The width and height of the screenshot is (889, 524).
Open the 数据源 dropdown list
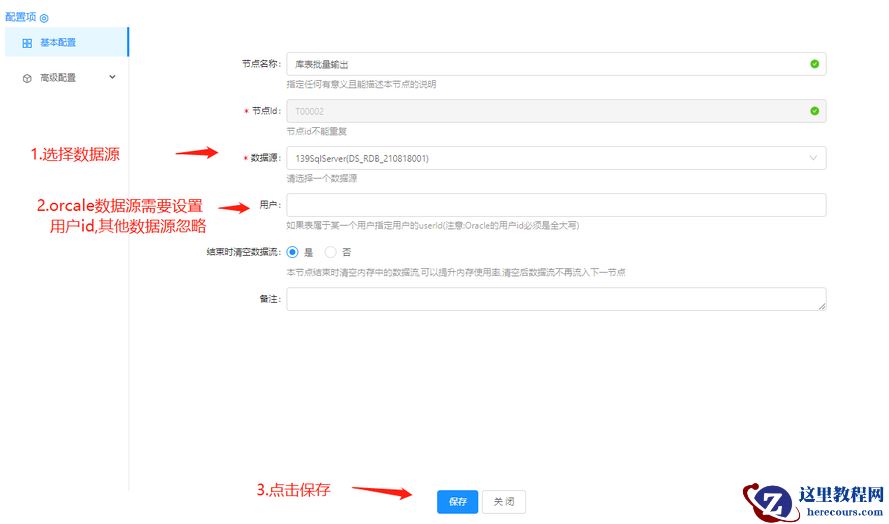click(556, 158)
